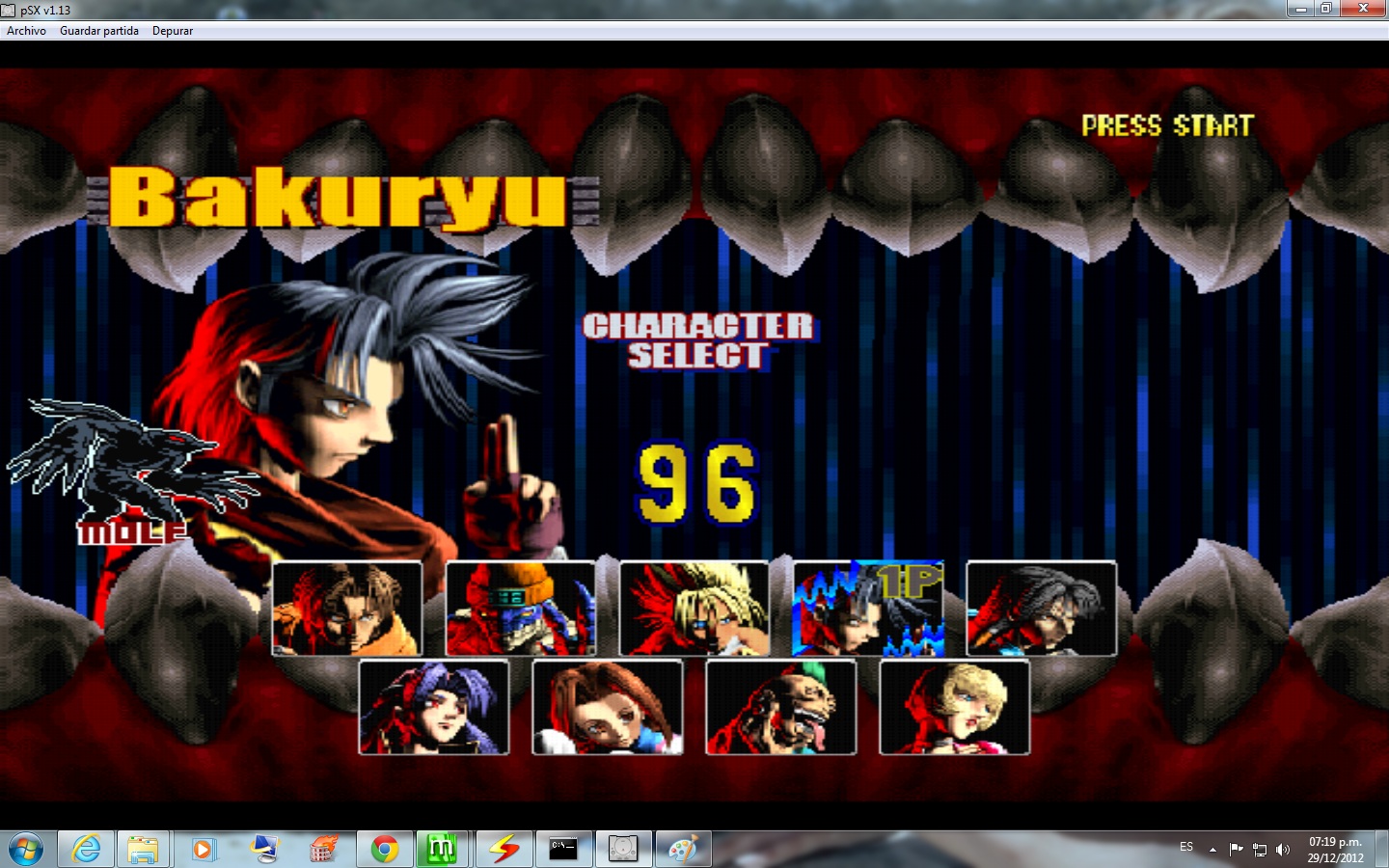1389x868 pixels.
Task: Open Windows Media Player from taskbar
Action: [203, 850]
